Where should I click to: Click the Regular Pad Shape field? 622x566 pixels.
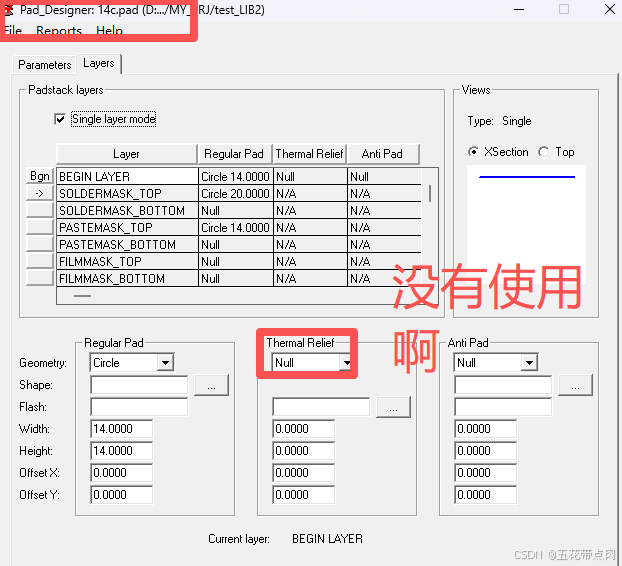pos(139,385)
